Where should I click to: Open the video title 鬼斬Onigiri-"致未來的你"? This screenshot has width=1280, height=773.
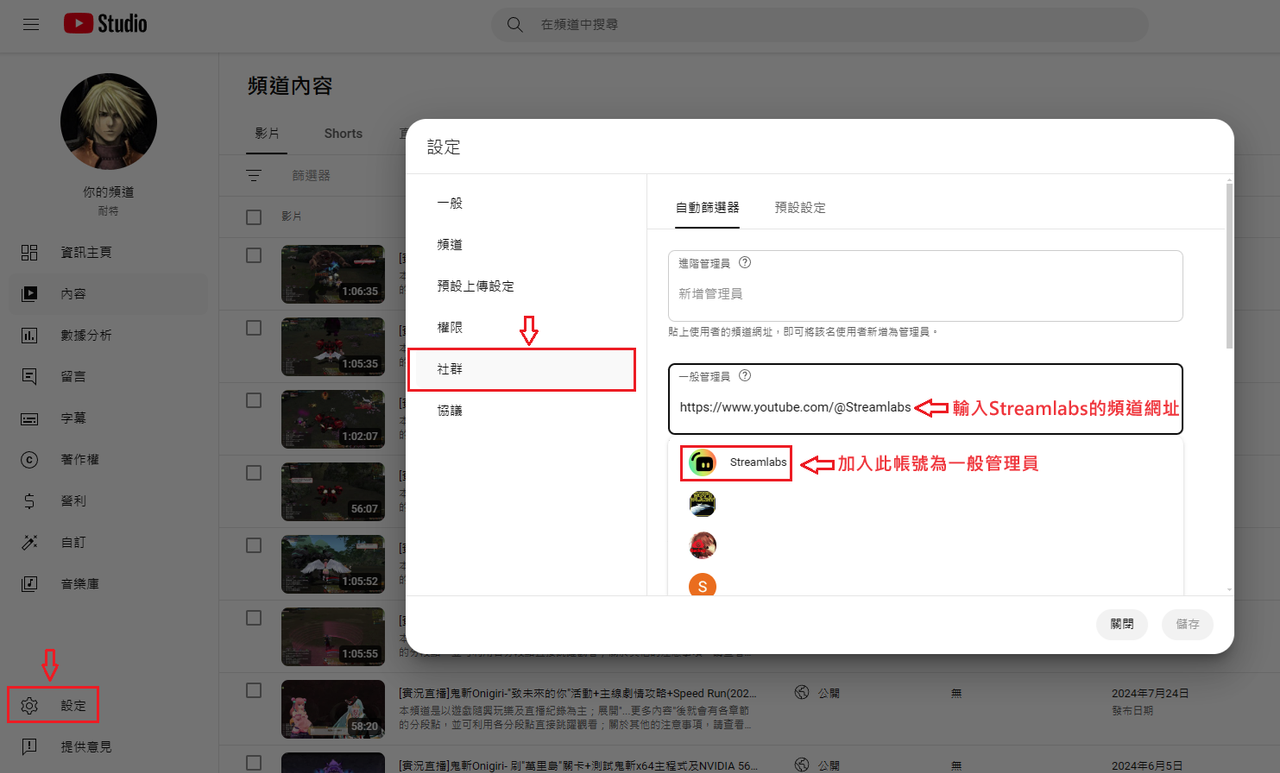click(x=578, y=692)
